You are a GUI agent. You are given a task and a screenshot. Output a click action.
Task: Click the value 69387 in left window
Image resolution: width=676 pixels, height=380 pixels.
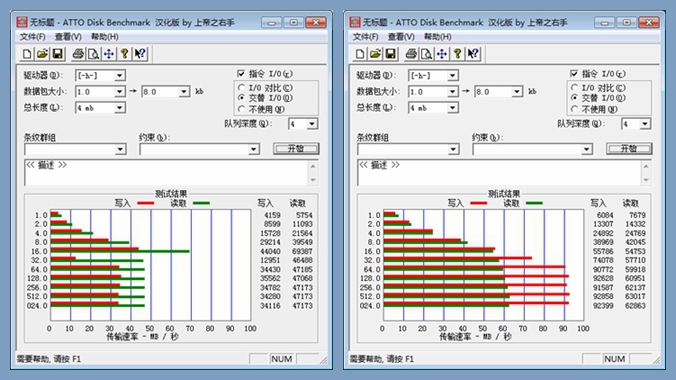click(x=302, y=251)
